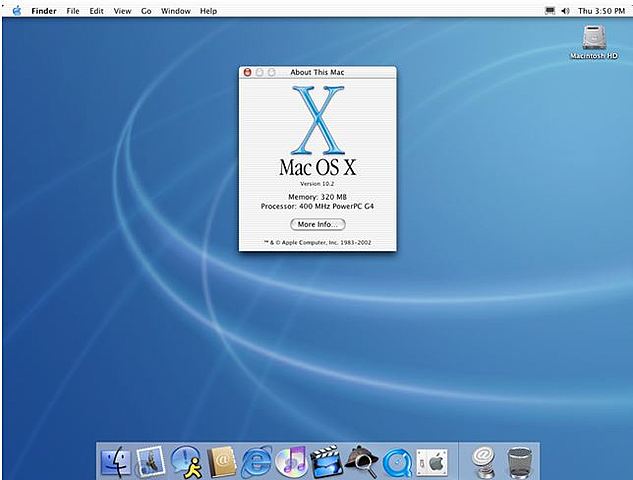Click the clock showing Thu 3:50 PM

601,11
